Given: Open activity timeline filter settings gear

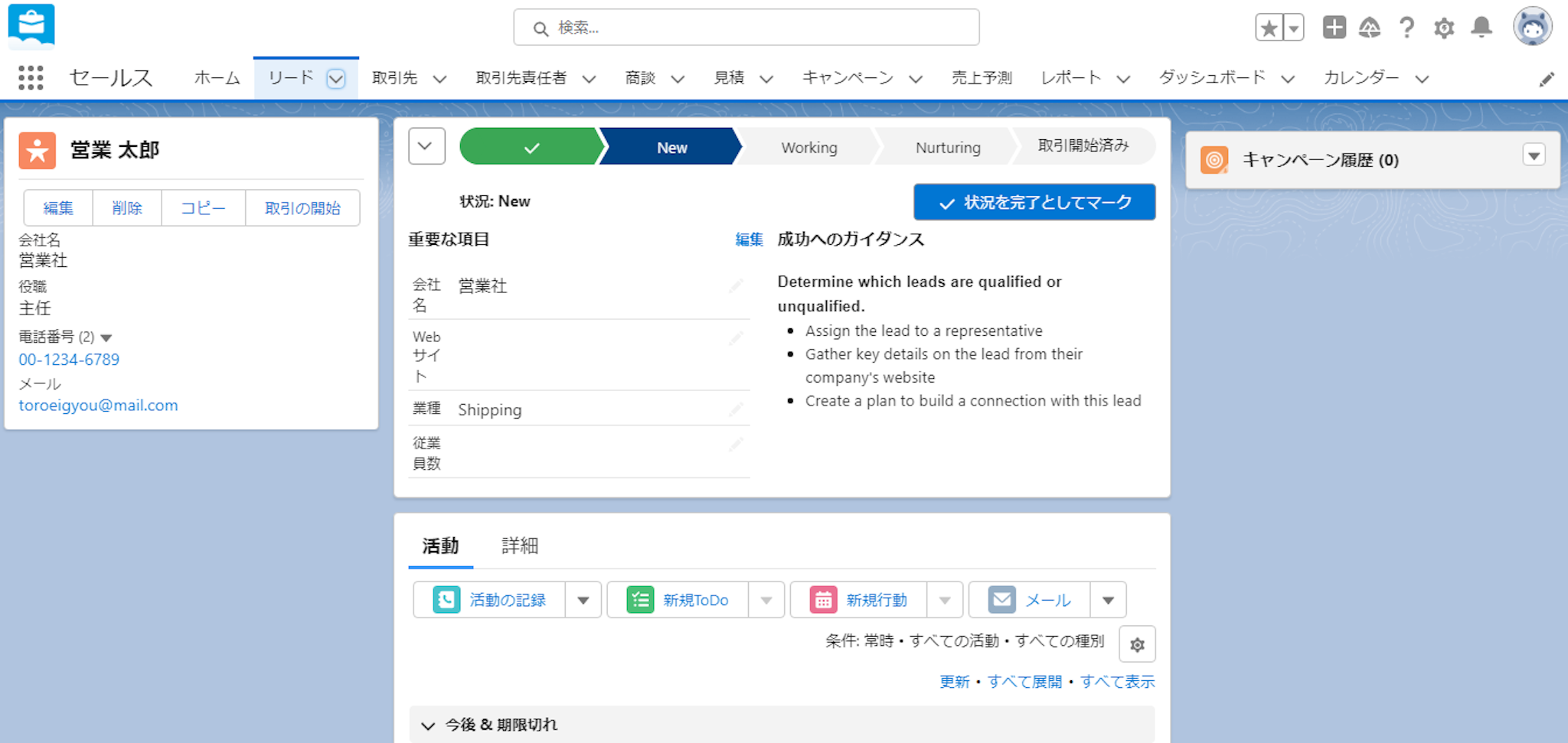Looking at the screenshot, I should tap(1137, 644).
